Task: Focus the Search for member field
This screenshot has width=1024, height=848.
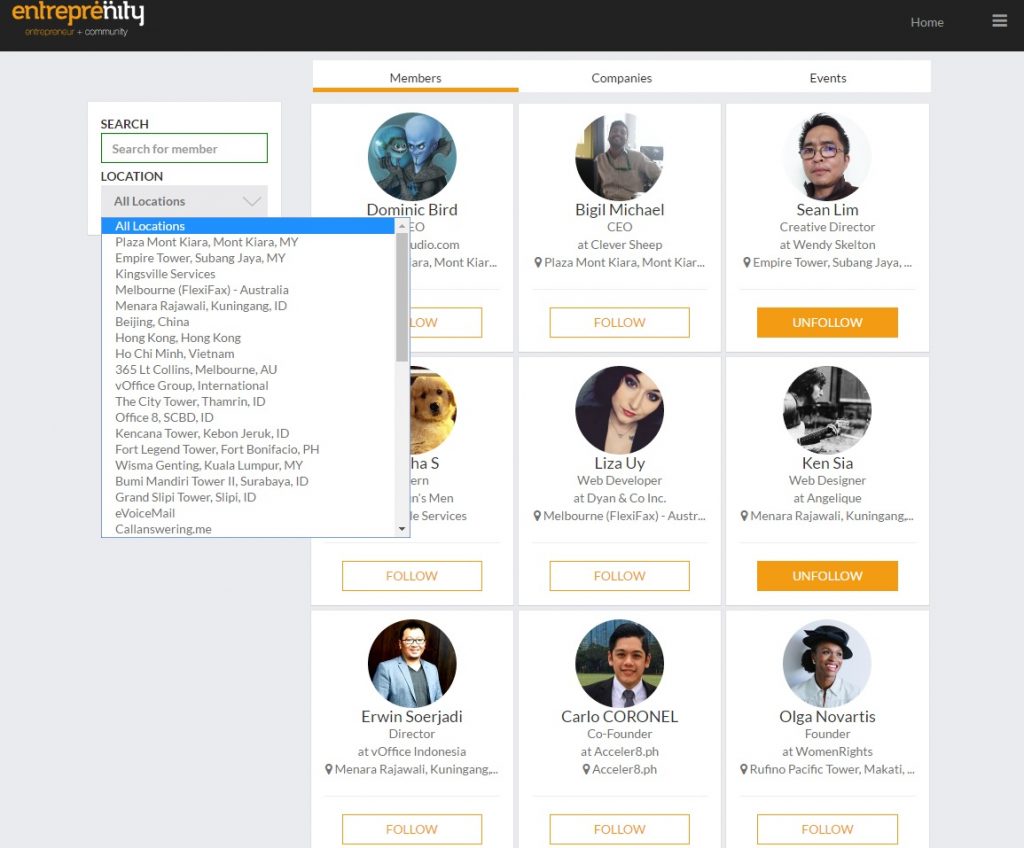Action: (x=184, y=148)
